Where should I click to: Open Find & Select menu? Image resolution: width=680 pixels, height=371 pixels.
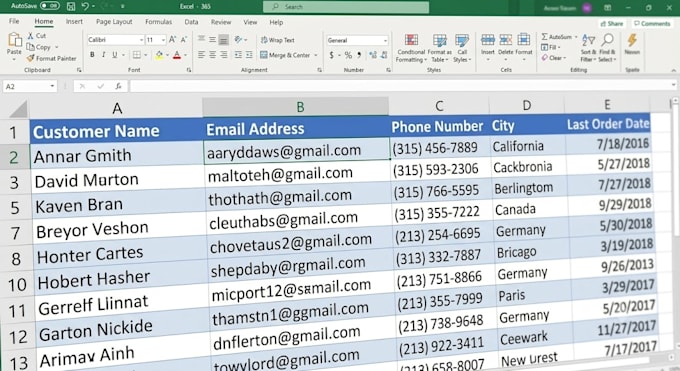607,48
